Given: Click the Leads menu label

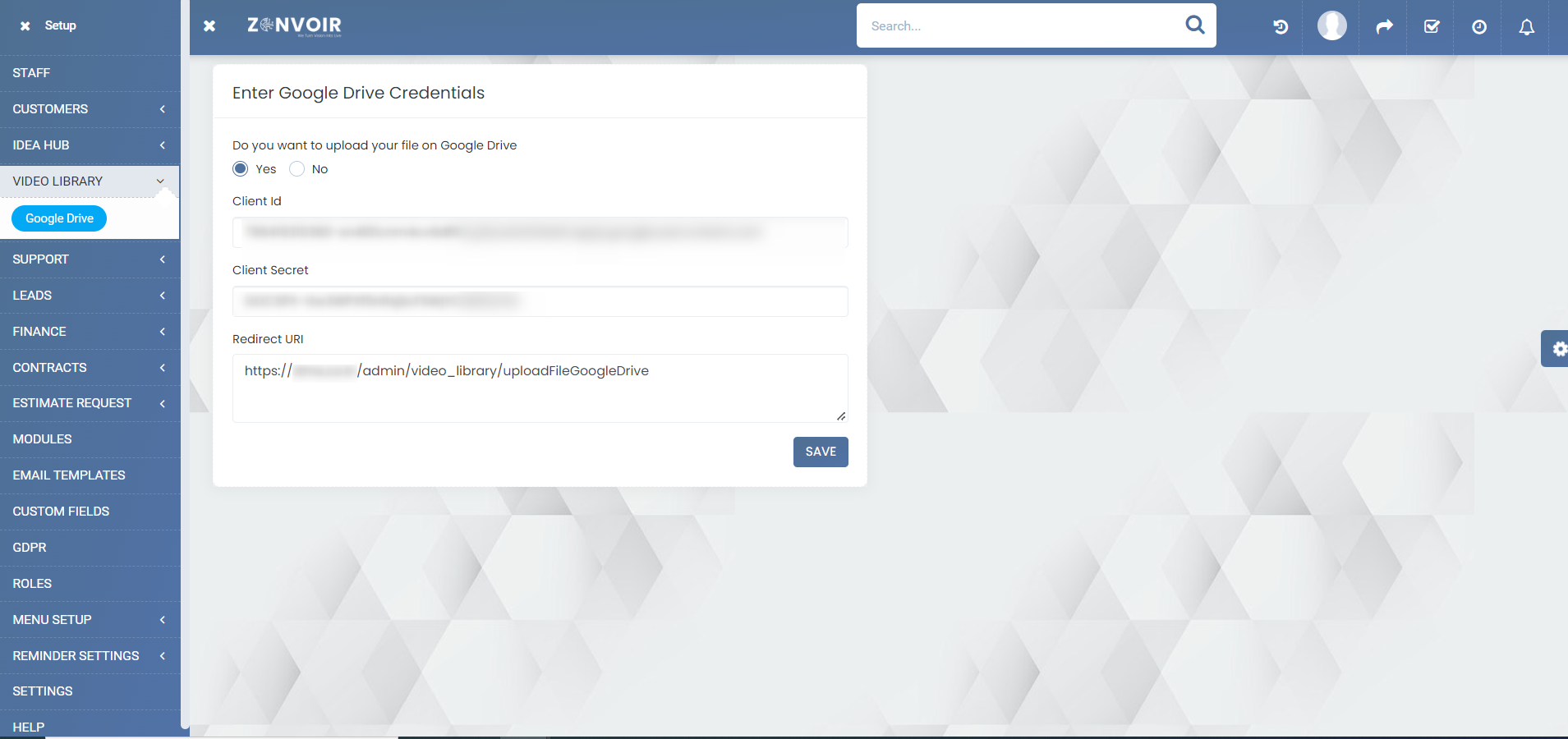Looking at the screenshot, I should click(32, 296).
